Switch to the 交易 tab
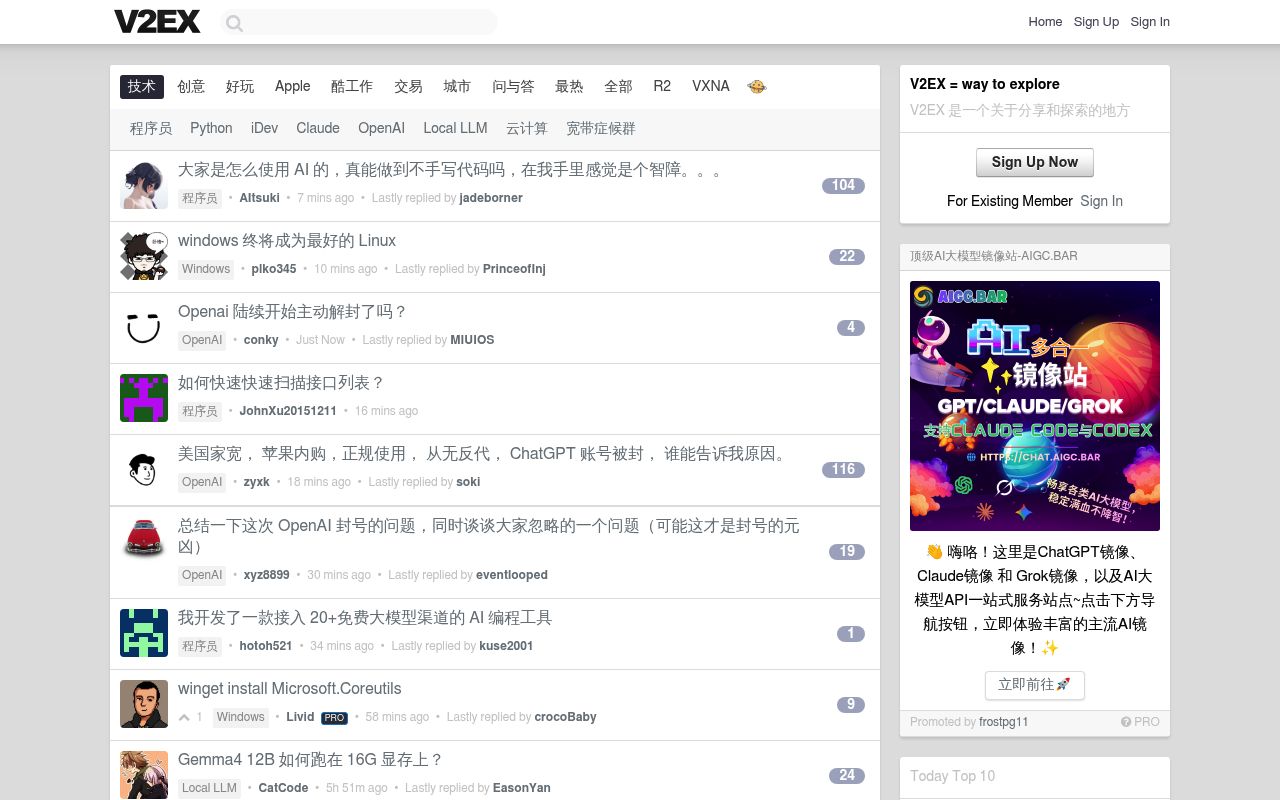Screen dimensions: 1280x800 click(408, 87)
